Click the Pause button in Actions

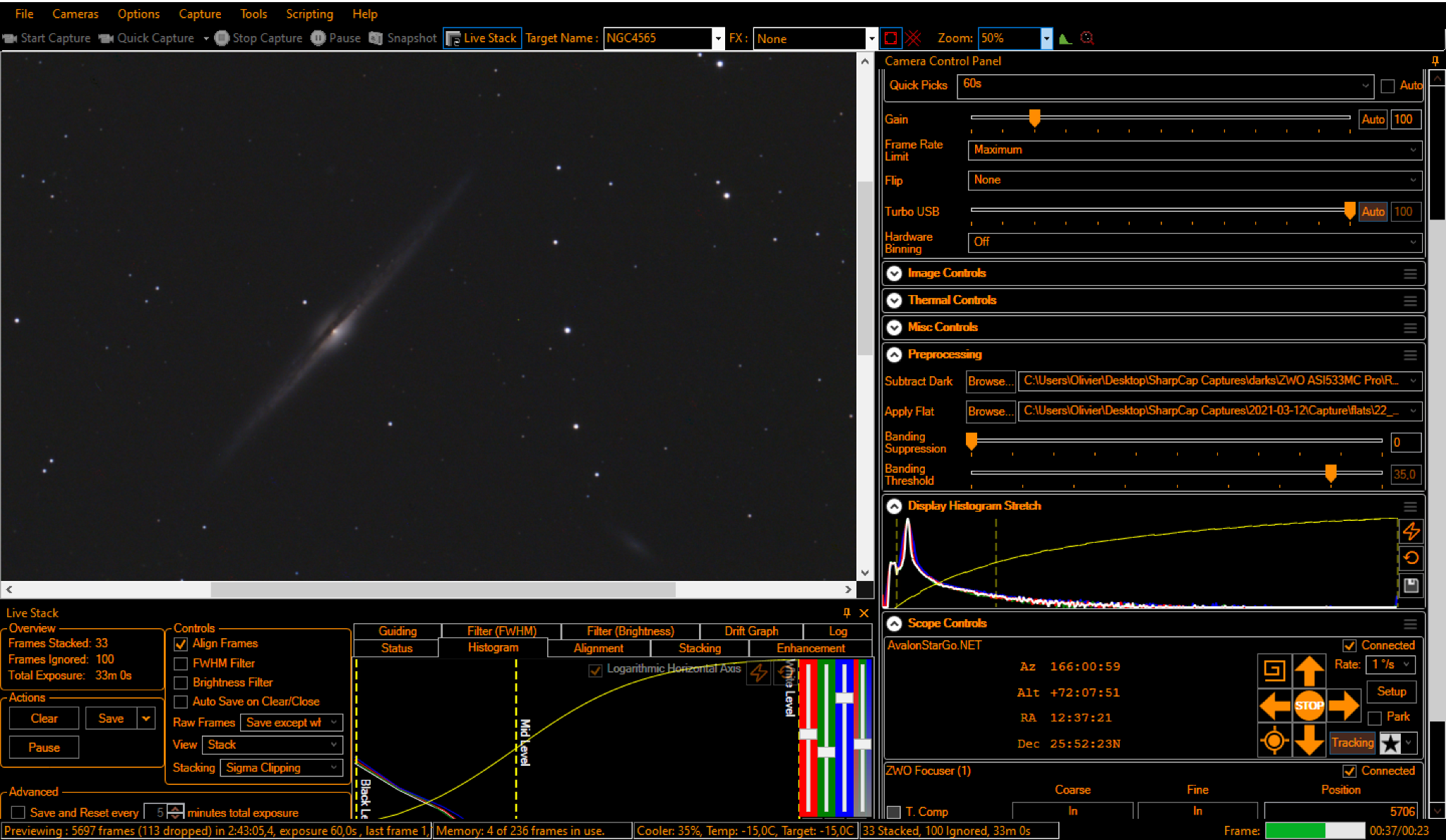point(44,748)
